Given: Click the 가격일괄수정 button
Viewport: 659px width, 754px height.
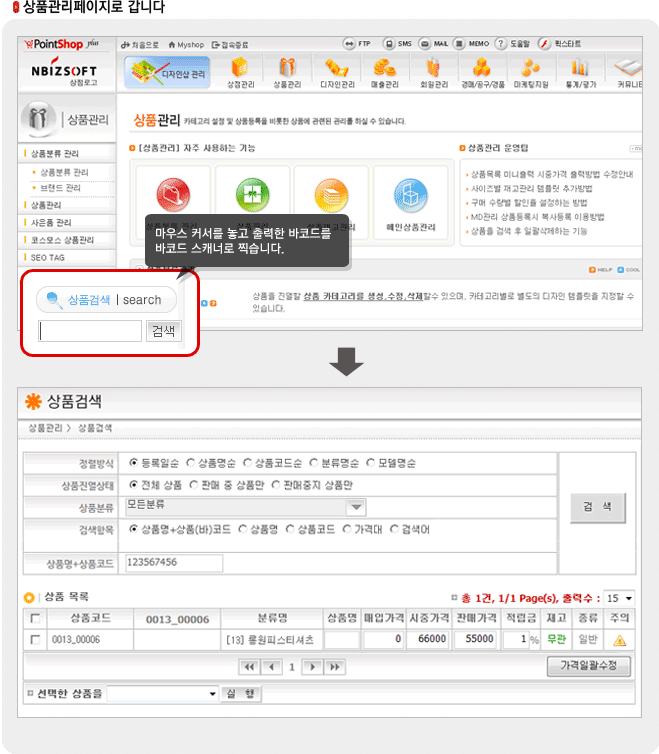Looking at the screenshot, I should click(588, 666).
